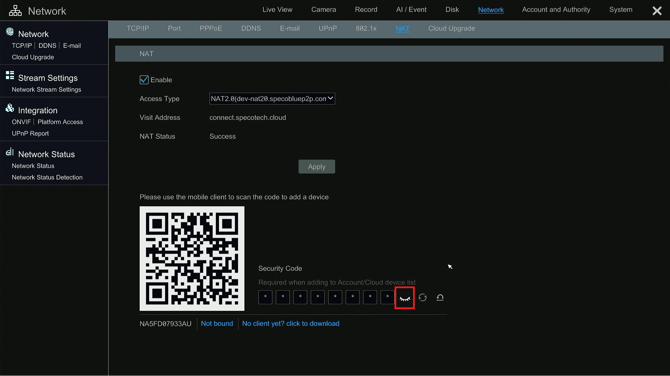Open Platform Access in sidebar
This screenshot has height=376, width=670.
tap(60, 122)
